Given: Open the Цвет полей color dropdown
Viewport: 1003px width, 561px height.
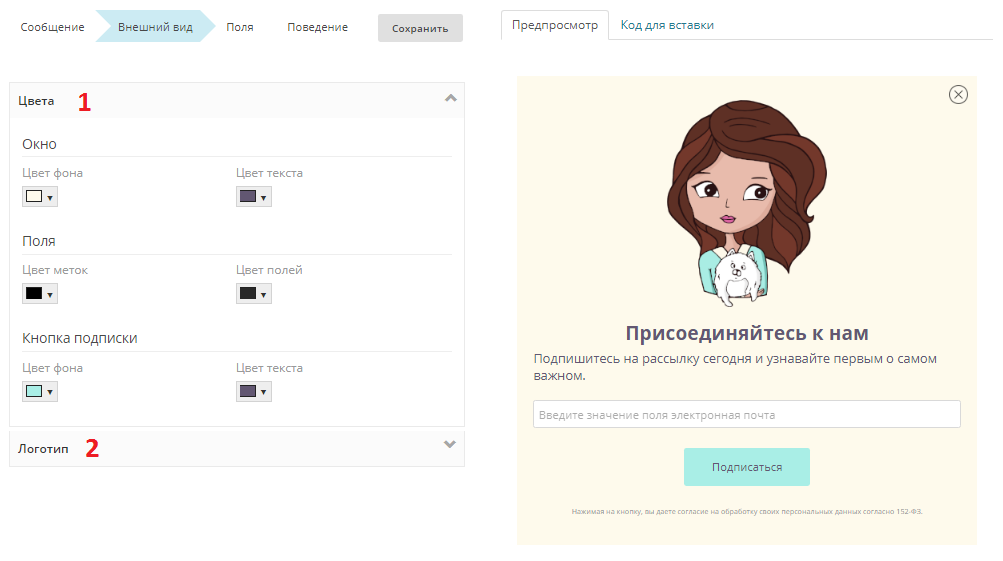Looking at the screenshot, I should pos(253,294).
